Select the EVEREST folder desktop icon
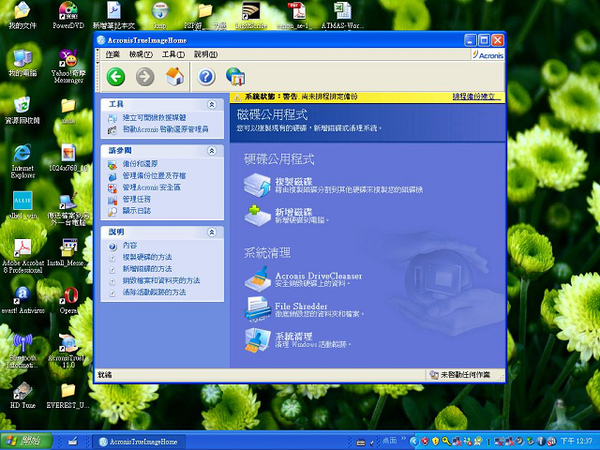This screenshot has height=450, width=600. [x=68, y=395]
